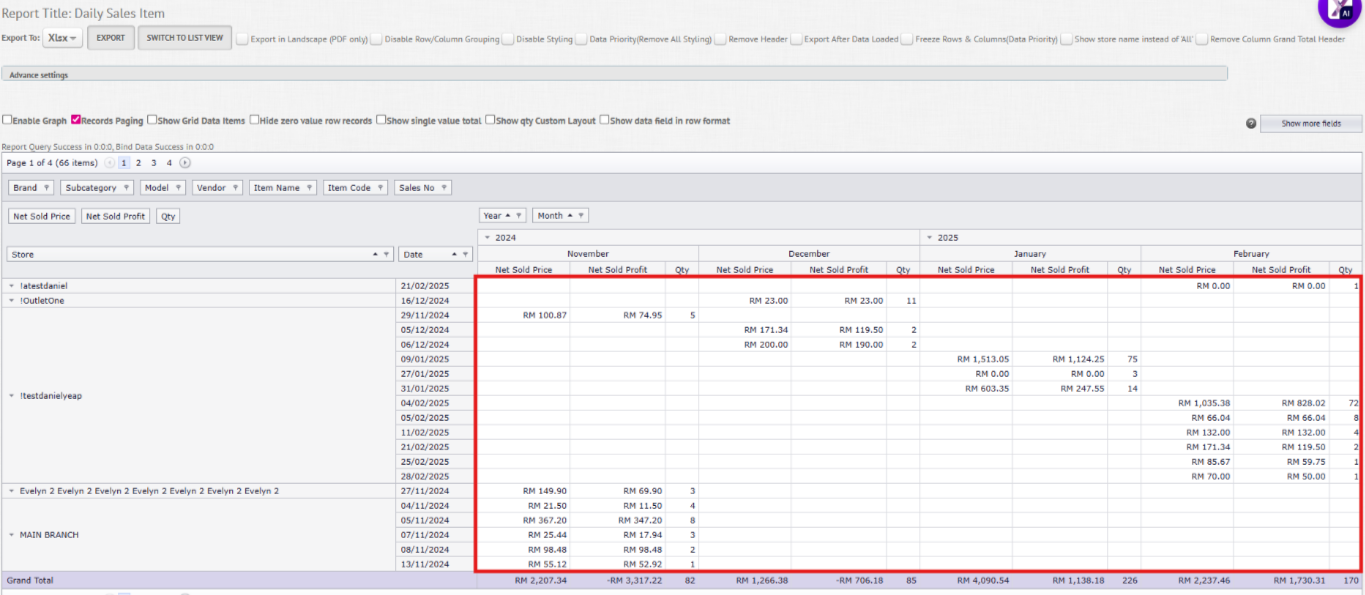Image resolution: width=1365 pixels, height=595 pixels.
Task: Click the filter icon on Vendor field
Action: (x=235, y=188)
